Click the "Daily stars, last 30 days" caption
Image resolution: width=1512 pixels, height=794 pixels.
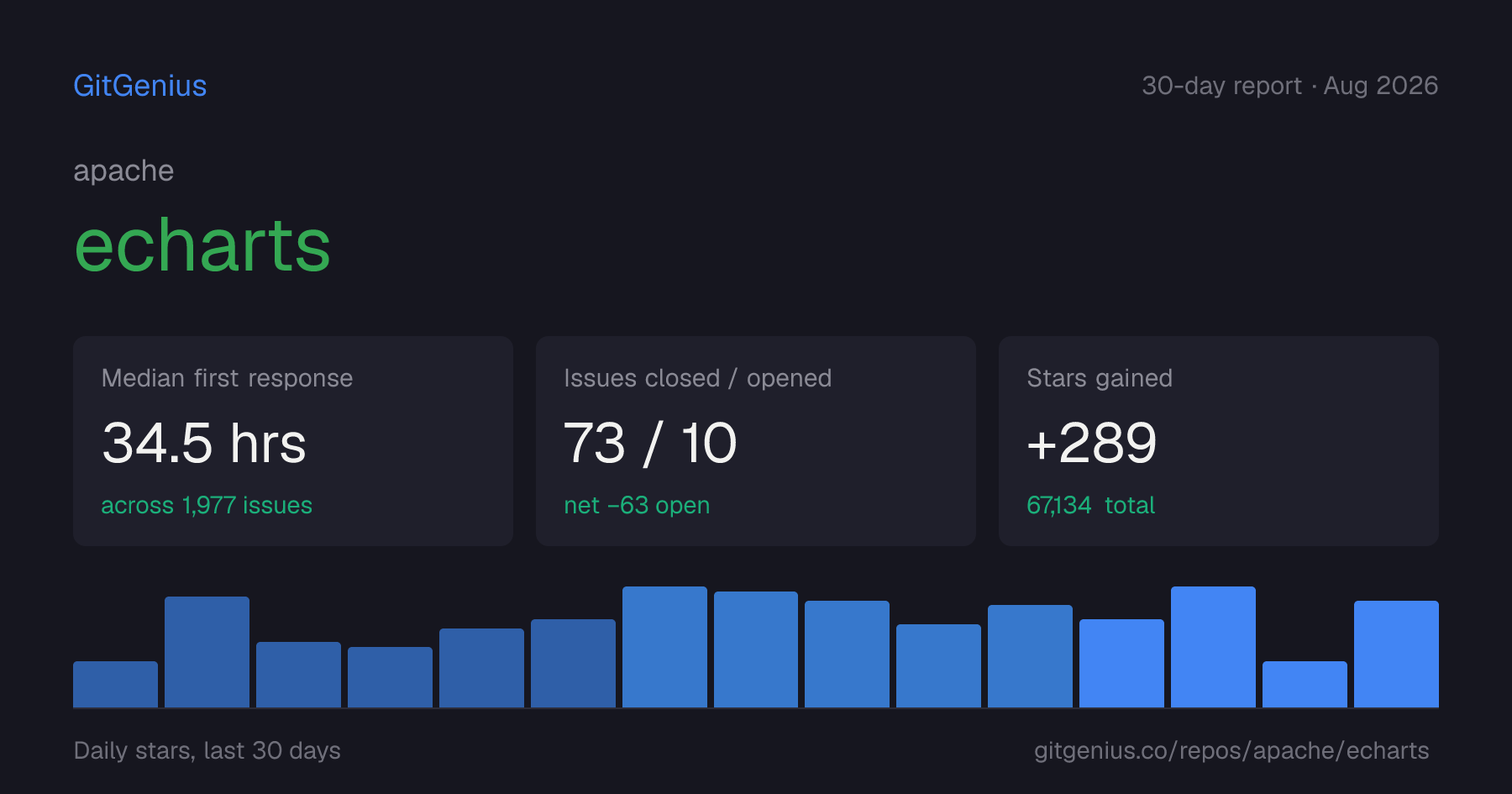click(207, 750)
